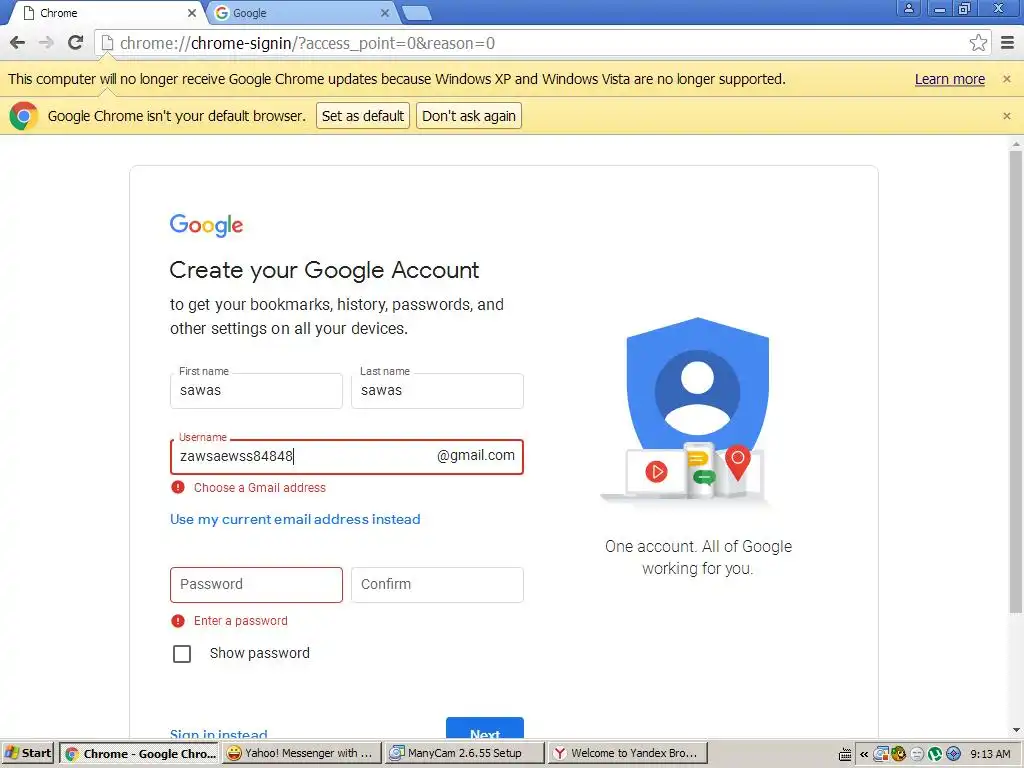Close the Google tab
Viewport: 1024px width, 768px height.
click(385, 13)
